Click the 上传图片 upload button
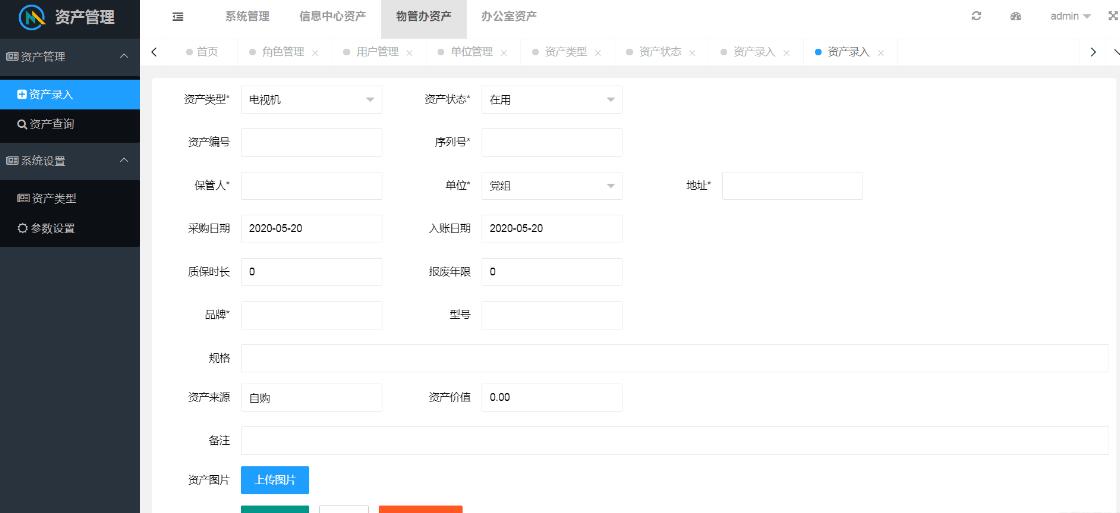The width and height of the screenshot is (1120, 513). pyautogui.click(x=275, y=480)
